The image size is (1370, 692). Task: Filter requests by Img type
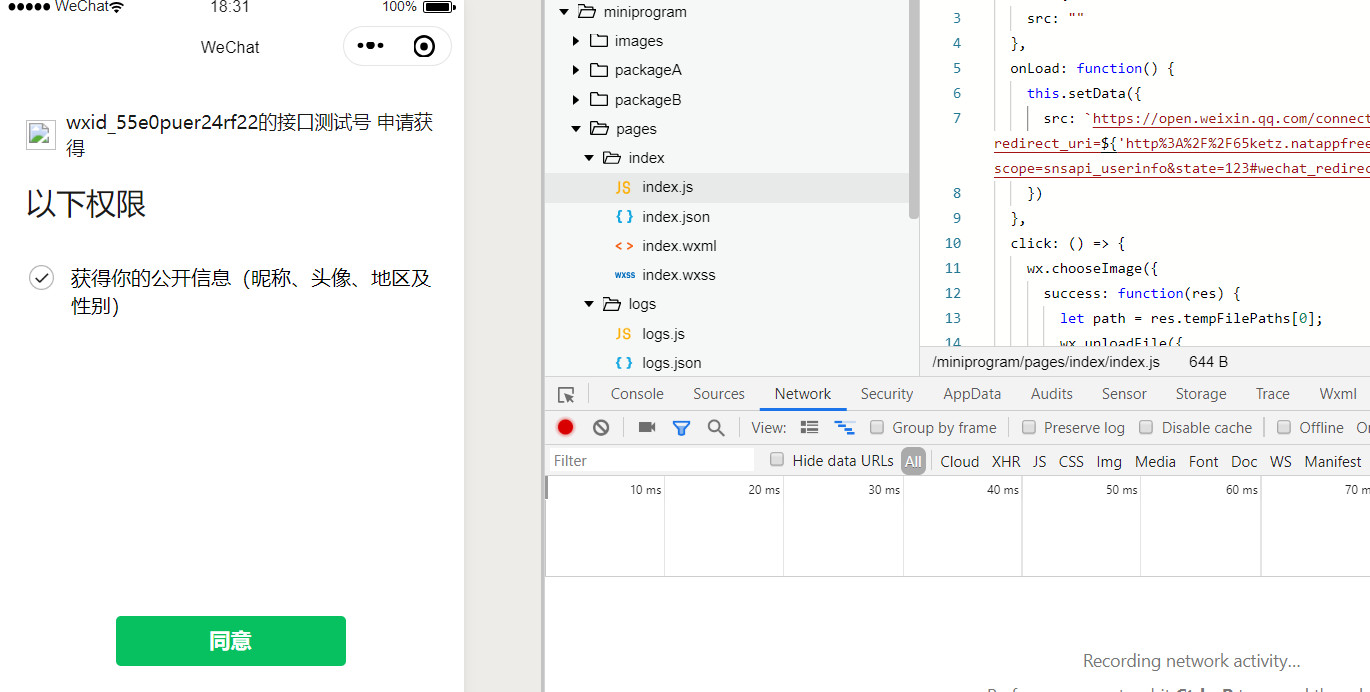pyautogui.click(x=1109, y=461)
